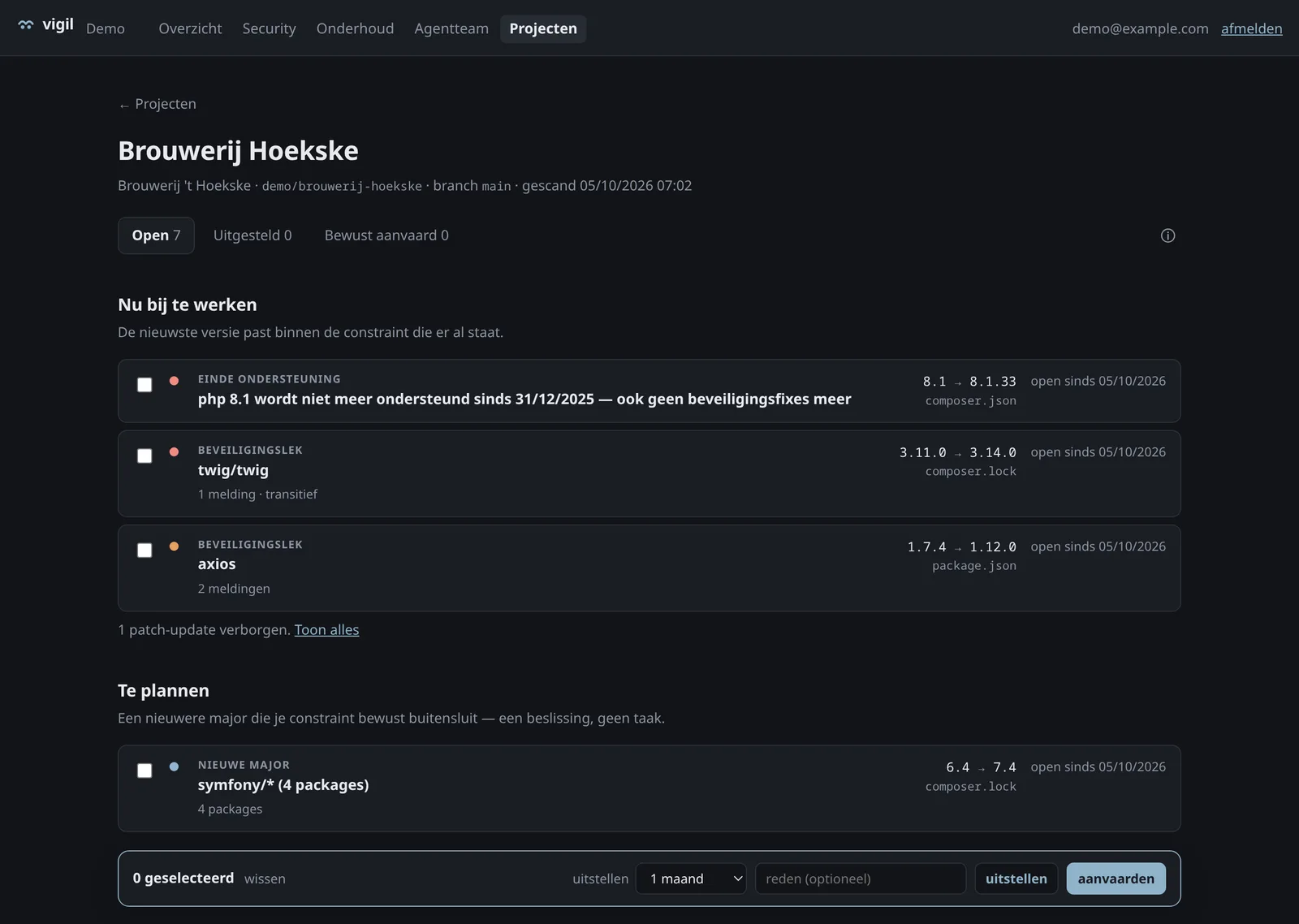Click the 0 geselecteerd counter
1299x924 pixels.
(183, 878)
